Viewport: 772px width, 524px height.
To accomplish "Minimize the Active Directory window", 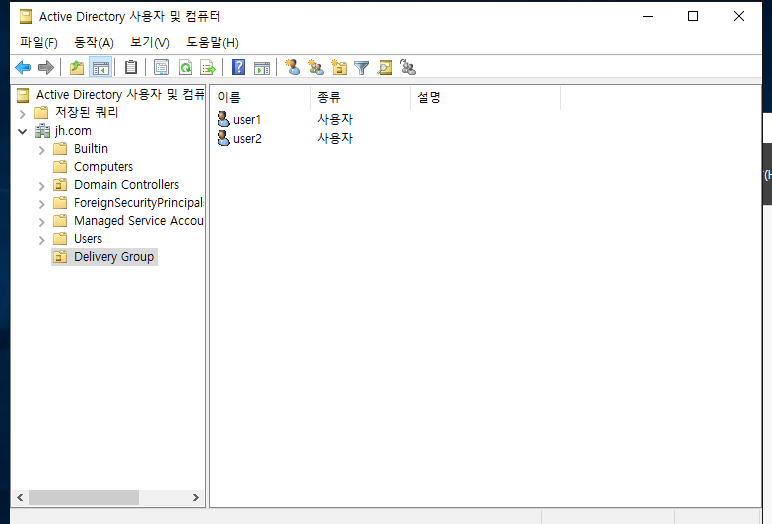I will [x=648, y=16].
